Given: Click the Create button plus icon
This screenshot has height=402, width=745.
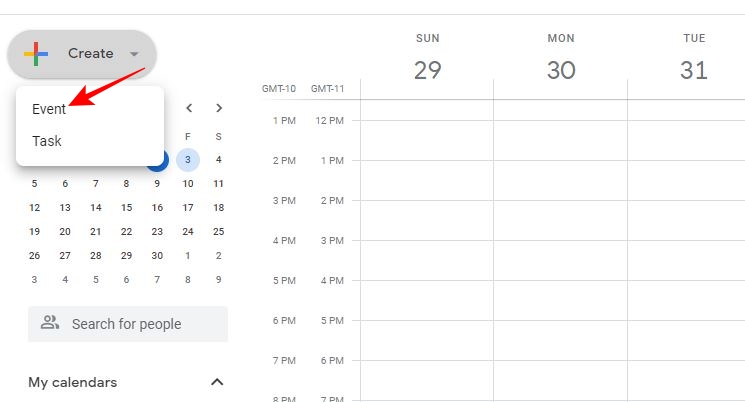Looking at the screenshot, I should [x=37, y=54].
